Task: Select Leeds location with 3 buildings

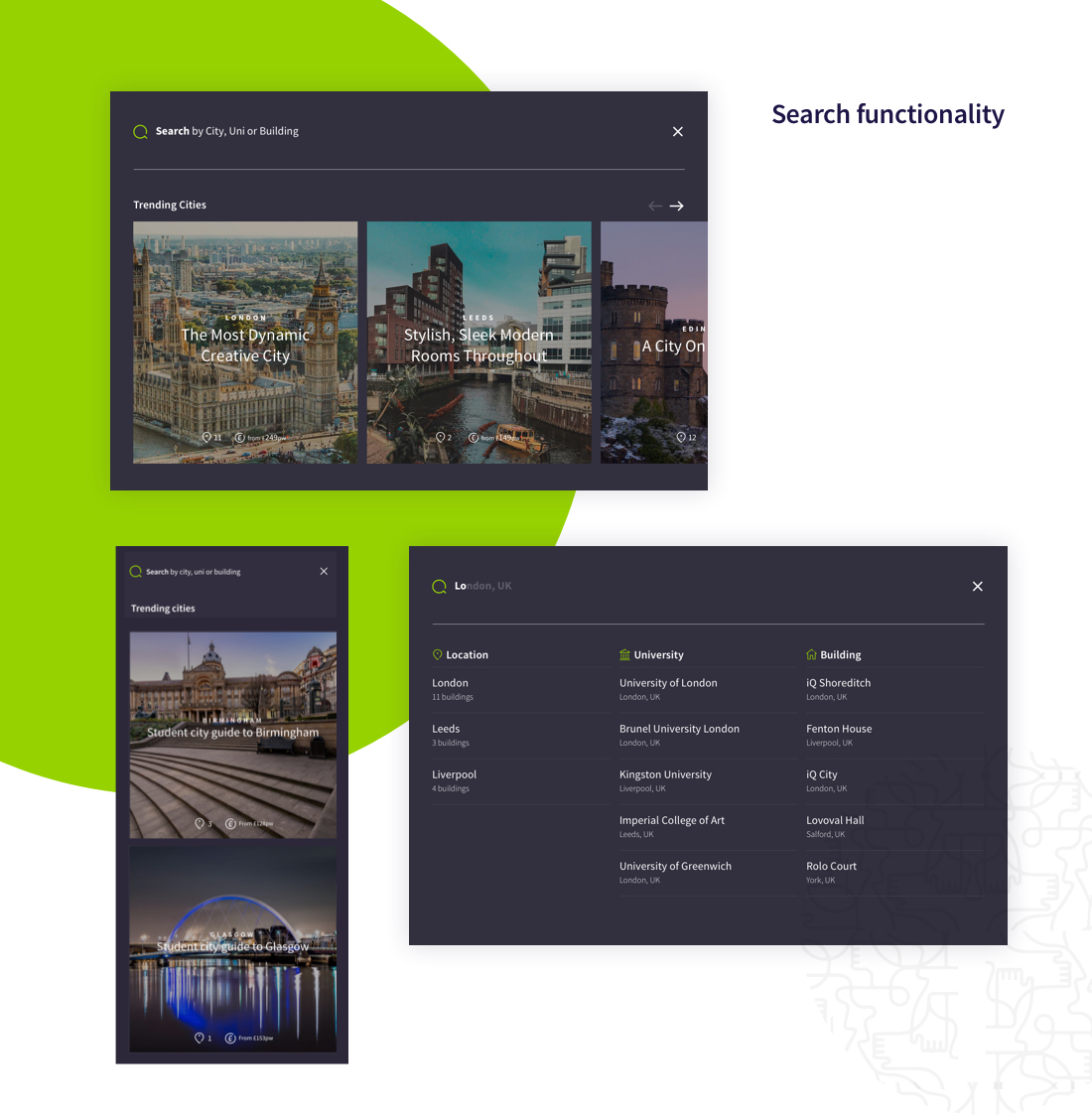Action: point(520,736)
